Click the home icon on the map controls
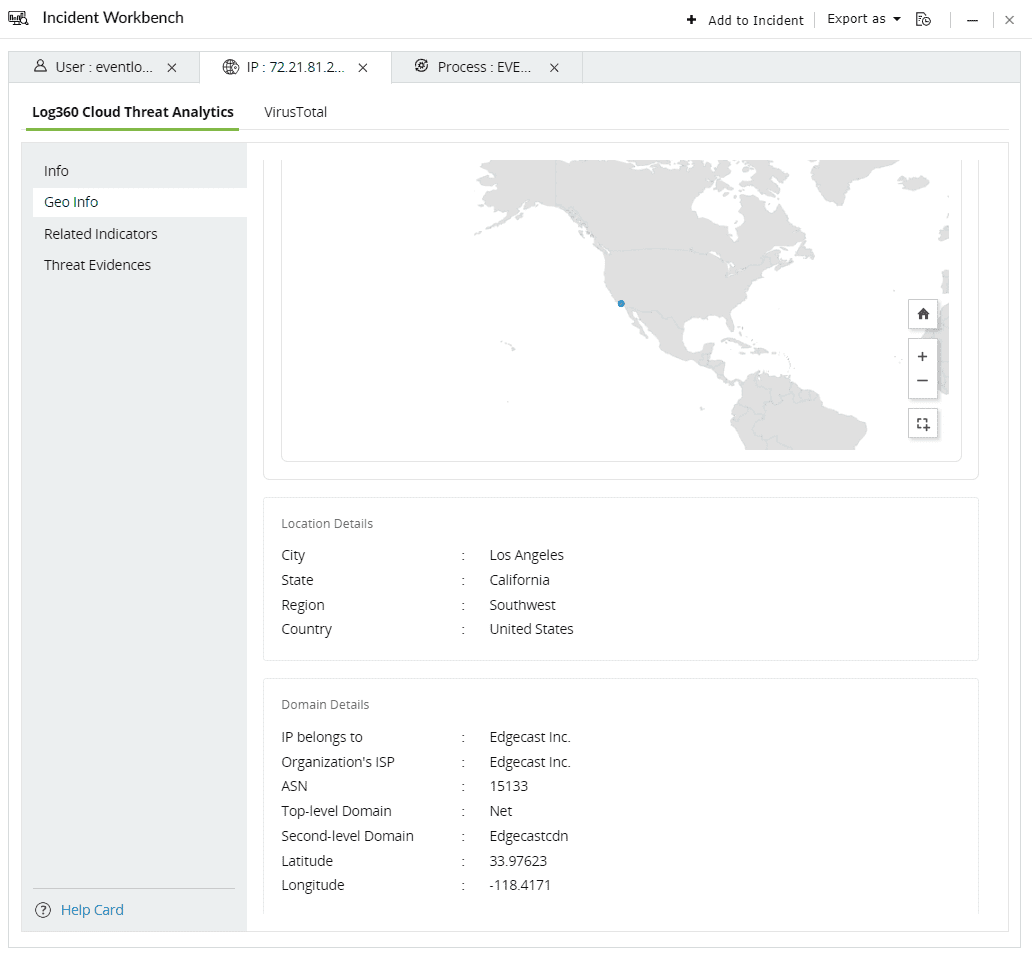This screenshot has width=1032, height=976. point(922,313)
